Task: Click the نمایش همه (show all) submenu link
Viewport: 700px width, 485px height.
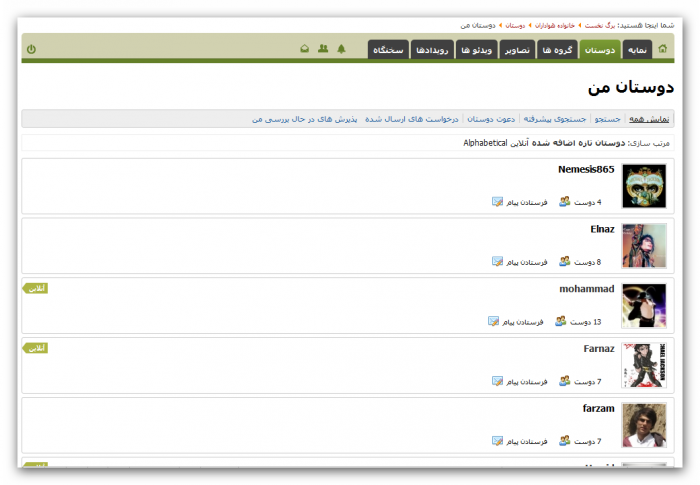Action: click(x=649, y=119)
